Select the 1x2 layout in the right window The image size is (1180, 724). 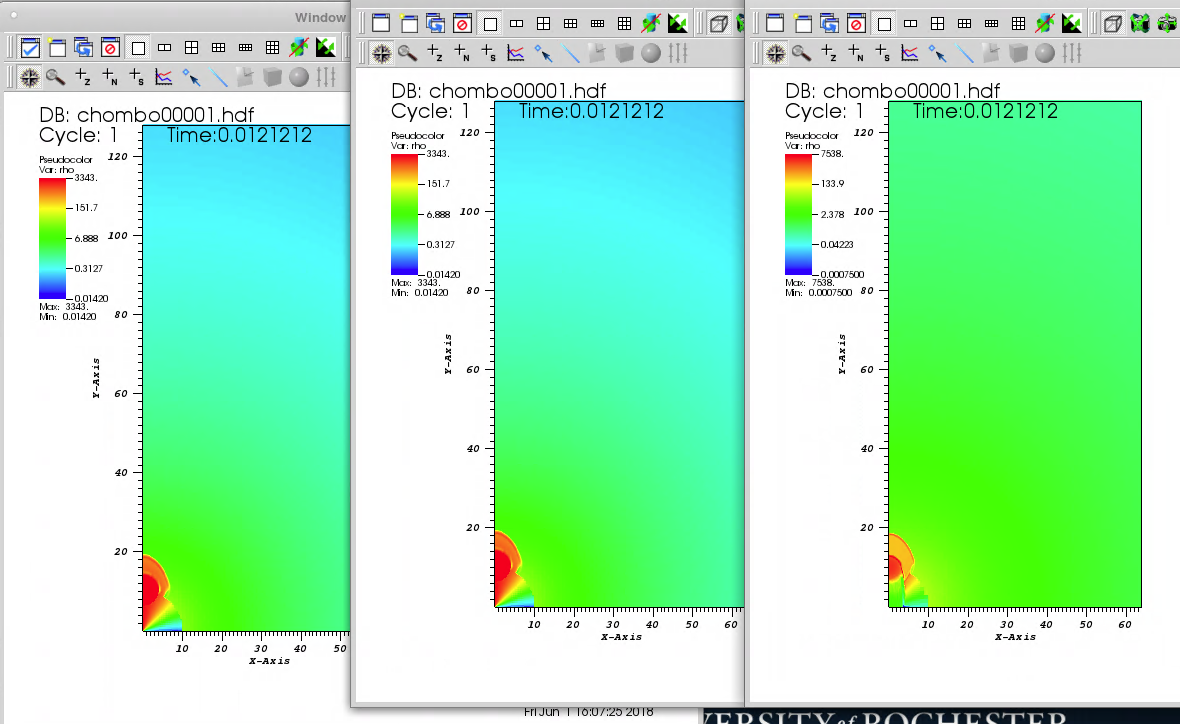pyautogui.click(x=911, y=24)
